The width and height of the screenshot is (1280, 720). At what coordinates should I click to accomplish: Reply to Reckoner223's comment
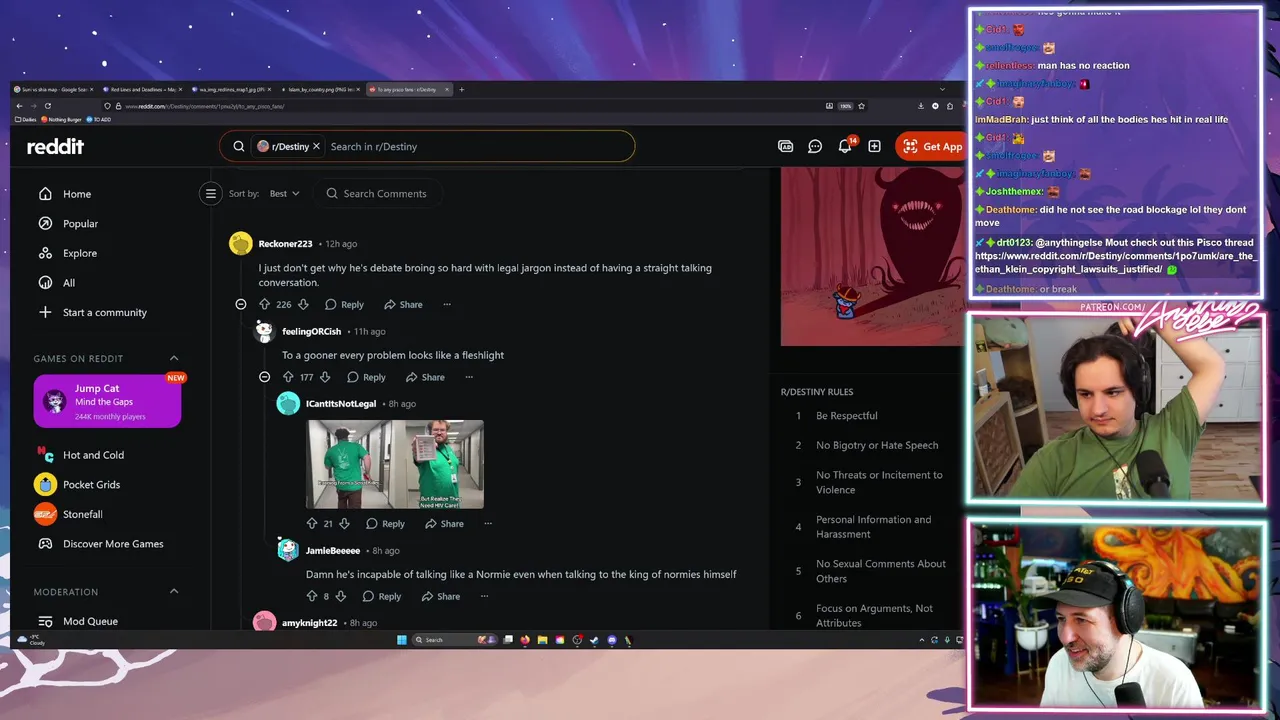344,304
